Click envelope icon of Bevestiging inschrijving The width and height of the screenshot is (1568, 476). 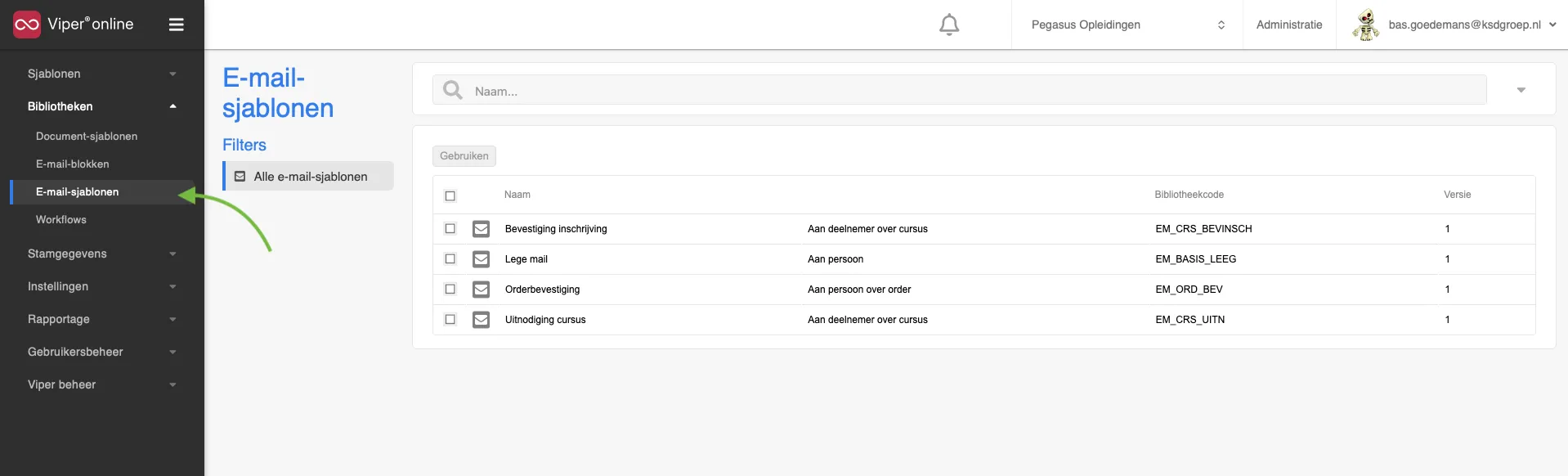tap(482, 229)
